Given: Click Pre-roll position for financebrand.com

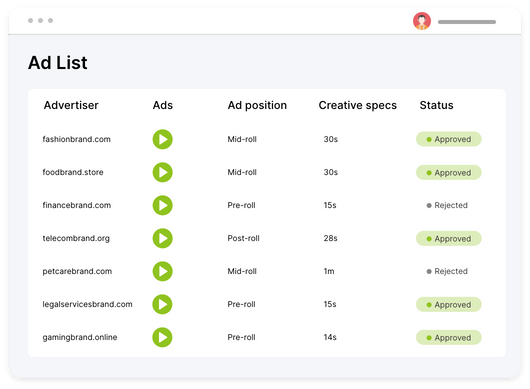Looking at the screenshot, I should point(241,205).
